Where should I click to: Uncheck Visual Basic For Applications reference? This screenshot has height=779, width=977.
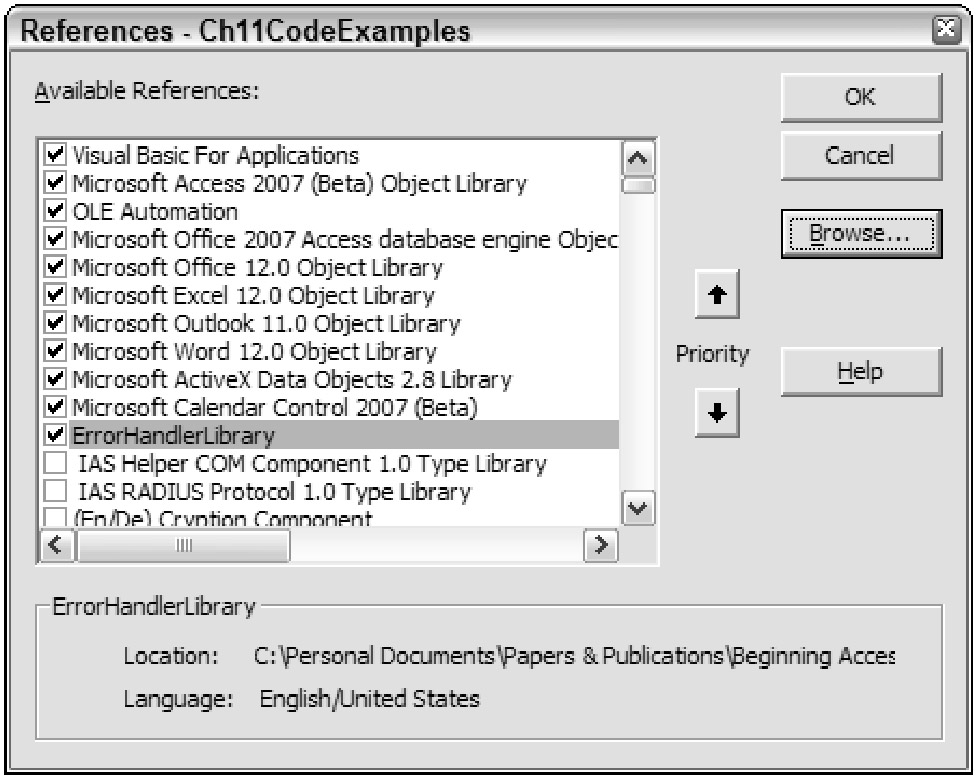tap(56, 156)
